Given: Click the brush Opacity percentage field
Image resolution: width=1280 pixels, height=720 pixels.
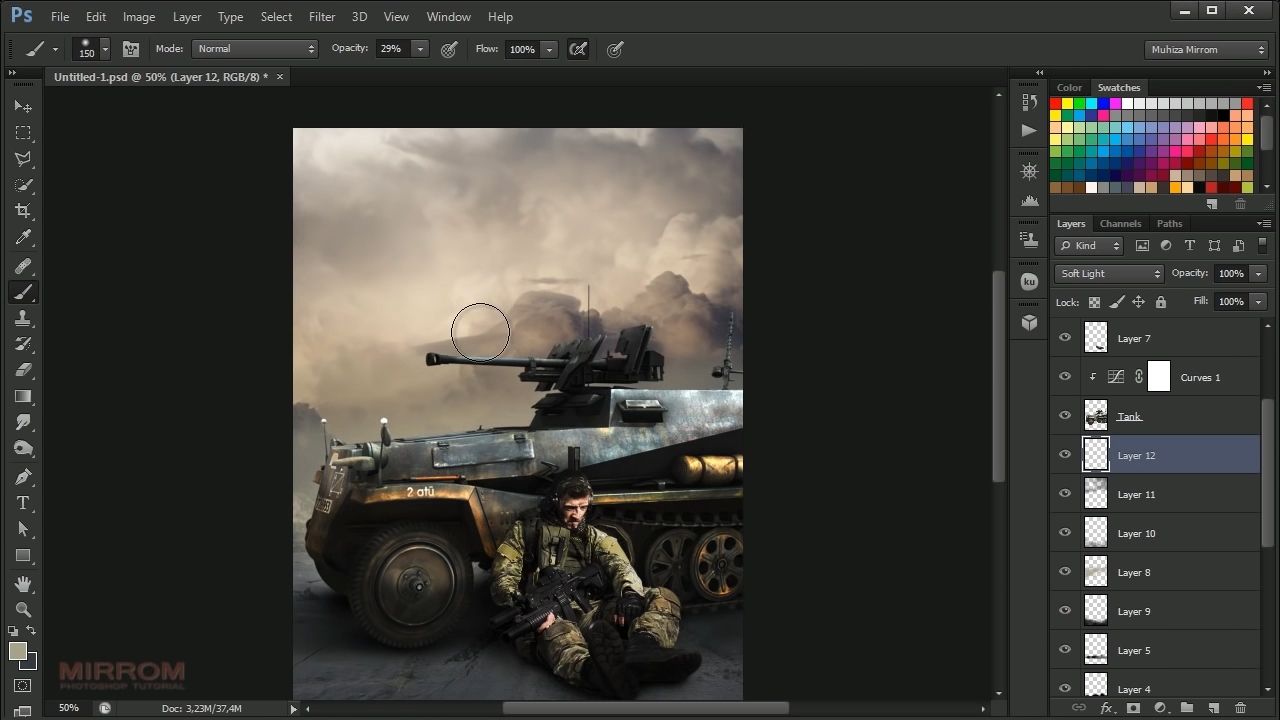Looking at the screenshot, I should tap(392, 49).
